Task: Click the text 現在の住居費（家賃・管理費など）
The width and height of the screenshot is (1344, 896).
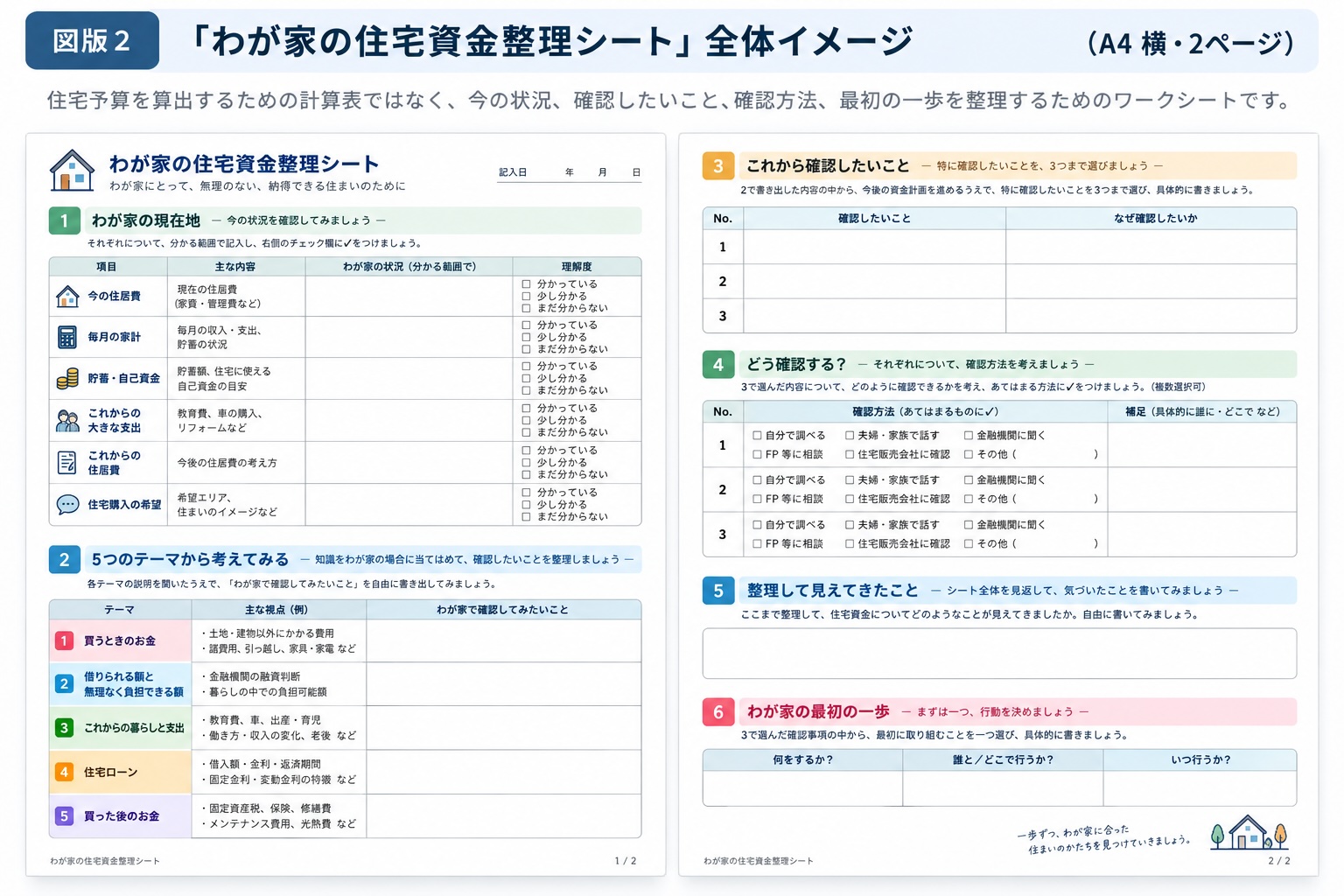Action: 217,296
